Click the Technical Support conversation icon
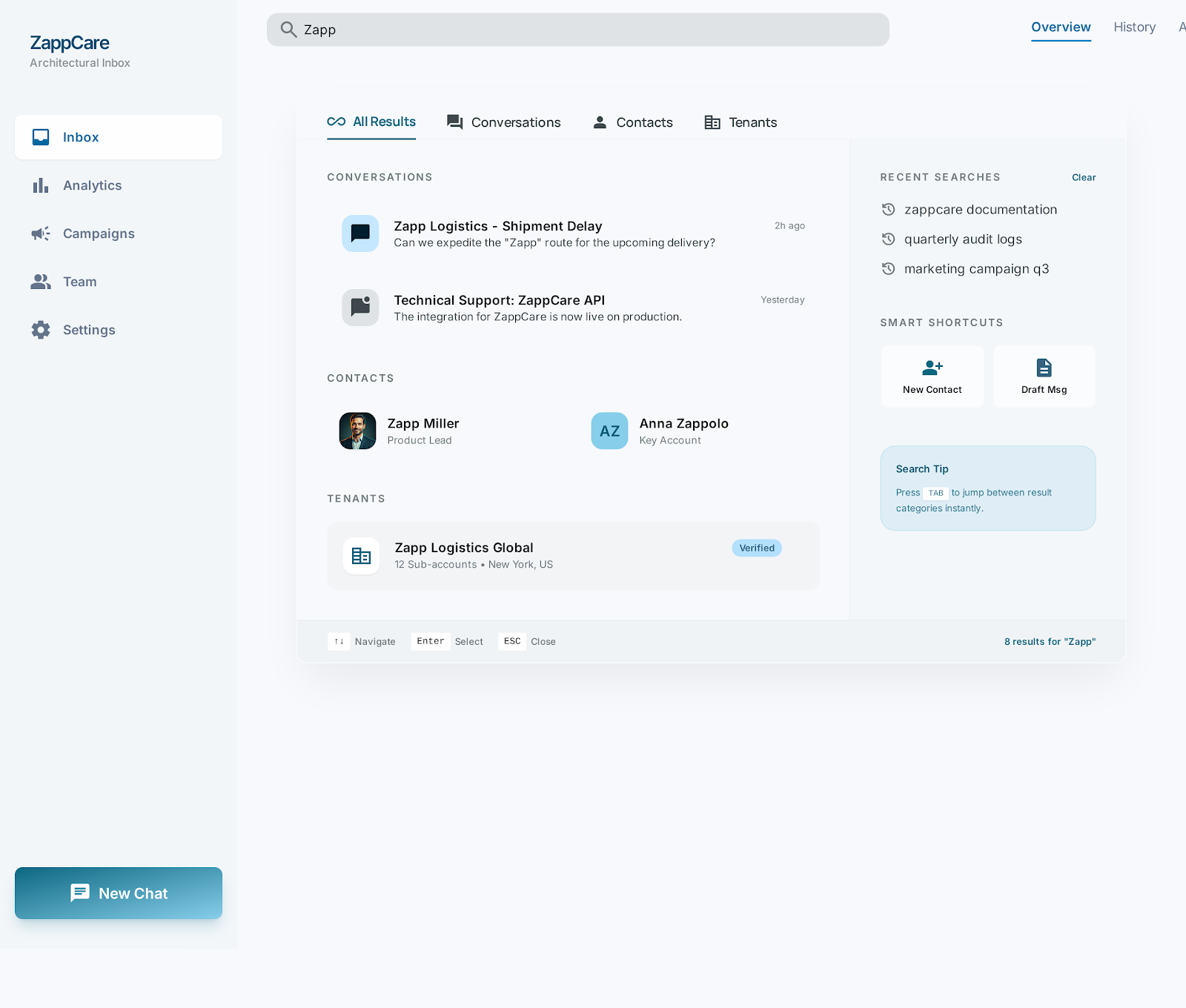 pyautogui.click(x=360, y=307)
